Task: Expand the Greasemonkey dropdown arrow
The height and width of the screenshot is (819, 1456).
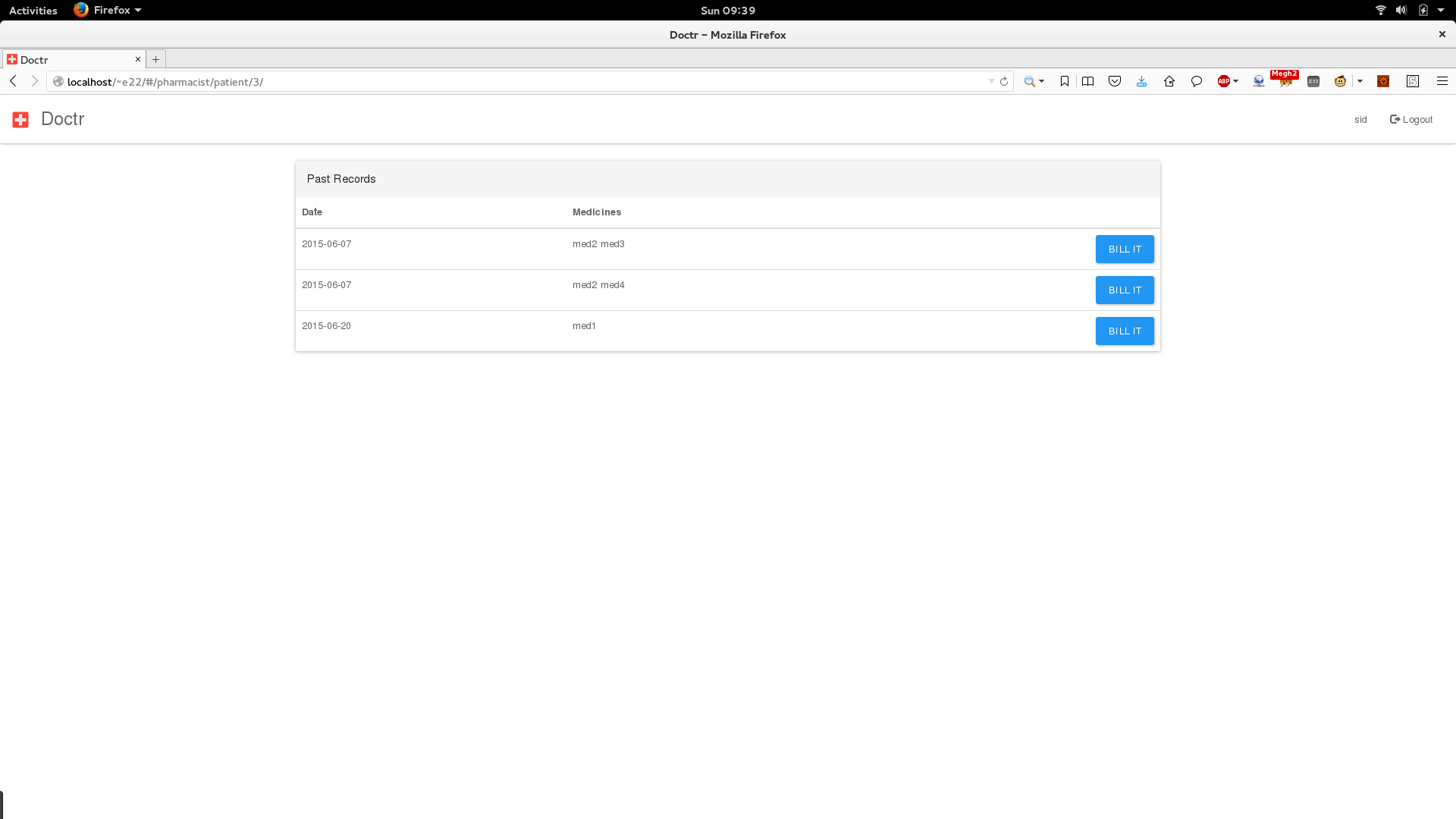Action: click(x=1360, y=81)
